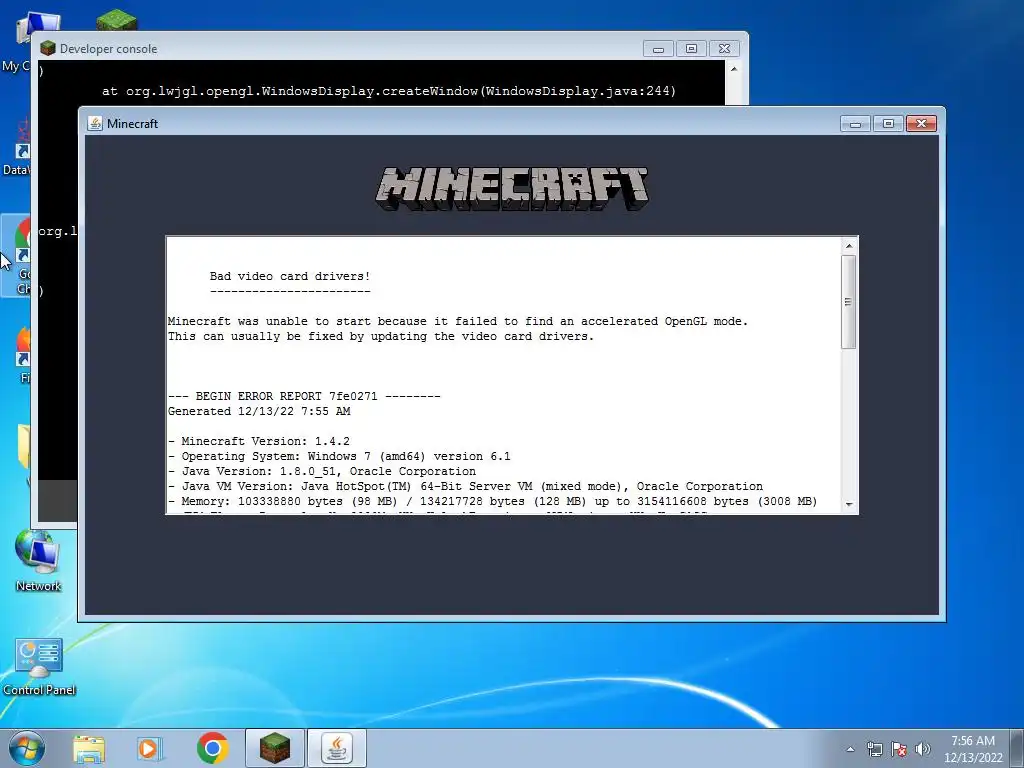
Task: Click the "Operating System: Windows 7" line
Action: tap(339, 456)
